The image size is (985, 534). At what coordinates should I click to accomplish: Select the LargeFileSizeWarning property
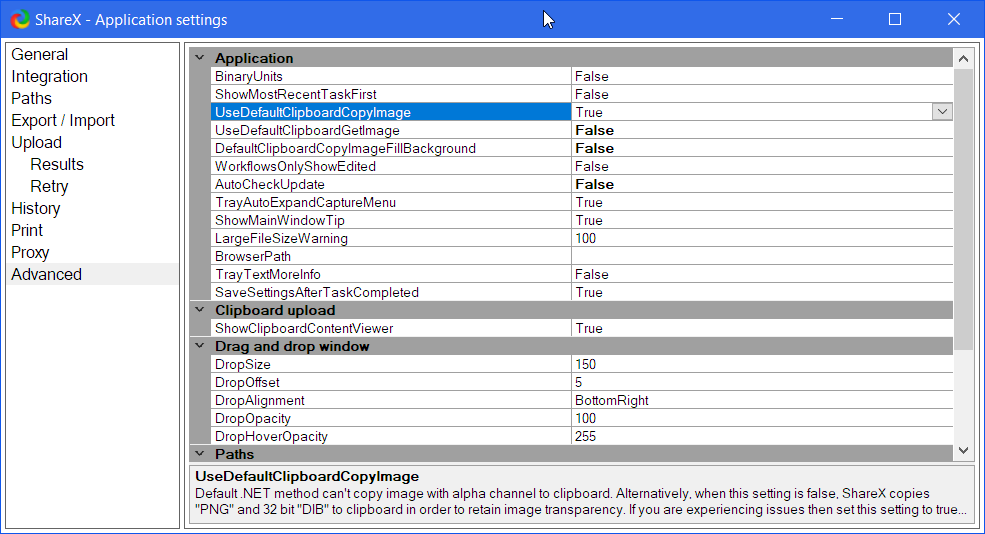[x=391, y=238]
